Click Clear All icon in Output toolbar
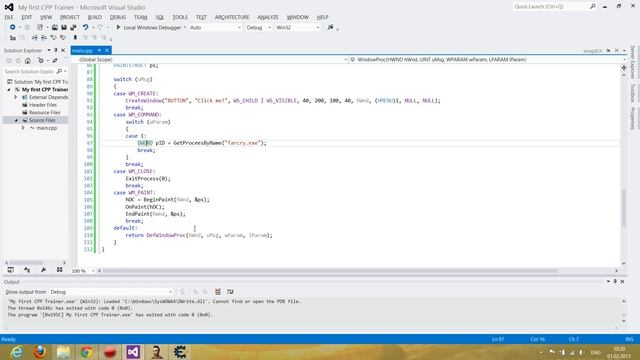 (218, 291)
